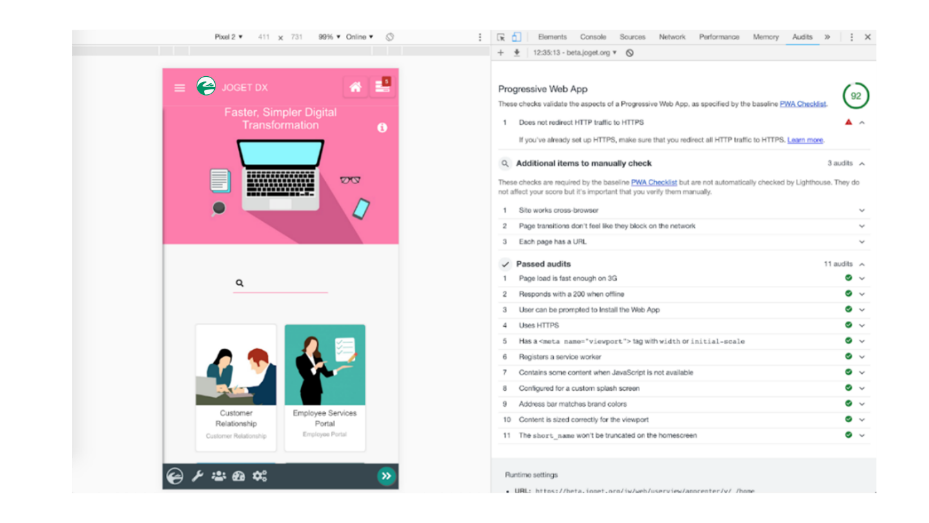Open the Online network throttling dropdown
The image size is (929, 523).
[359, 37]
